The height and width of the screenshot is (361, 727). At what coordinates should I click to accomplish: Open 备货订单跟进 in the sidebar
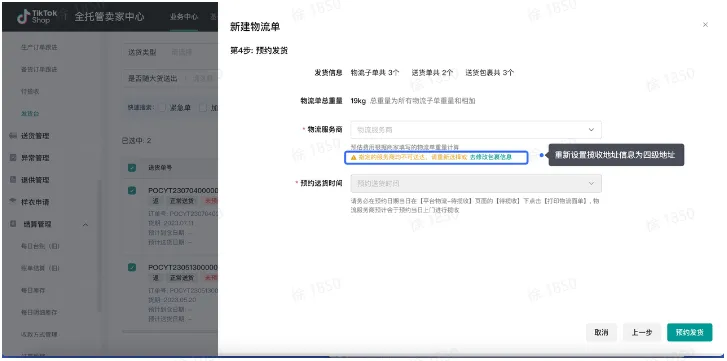39,70
